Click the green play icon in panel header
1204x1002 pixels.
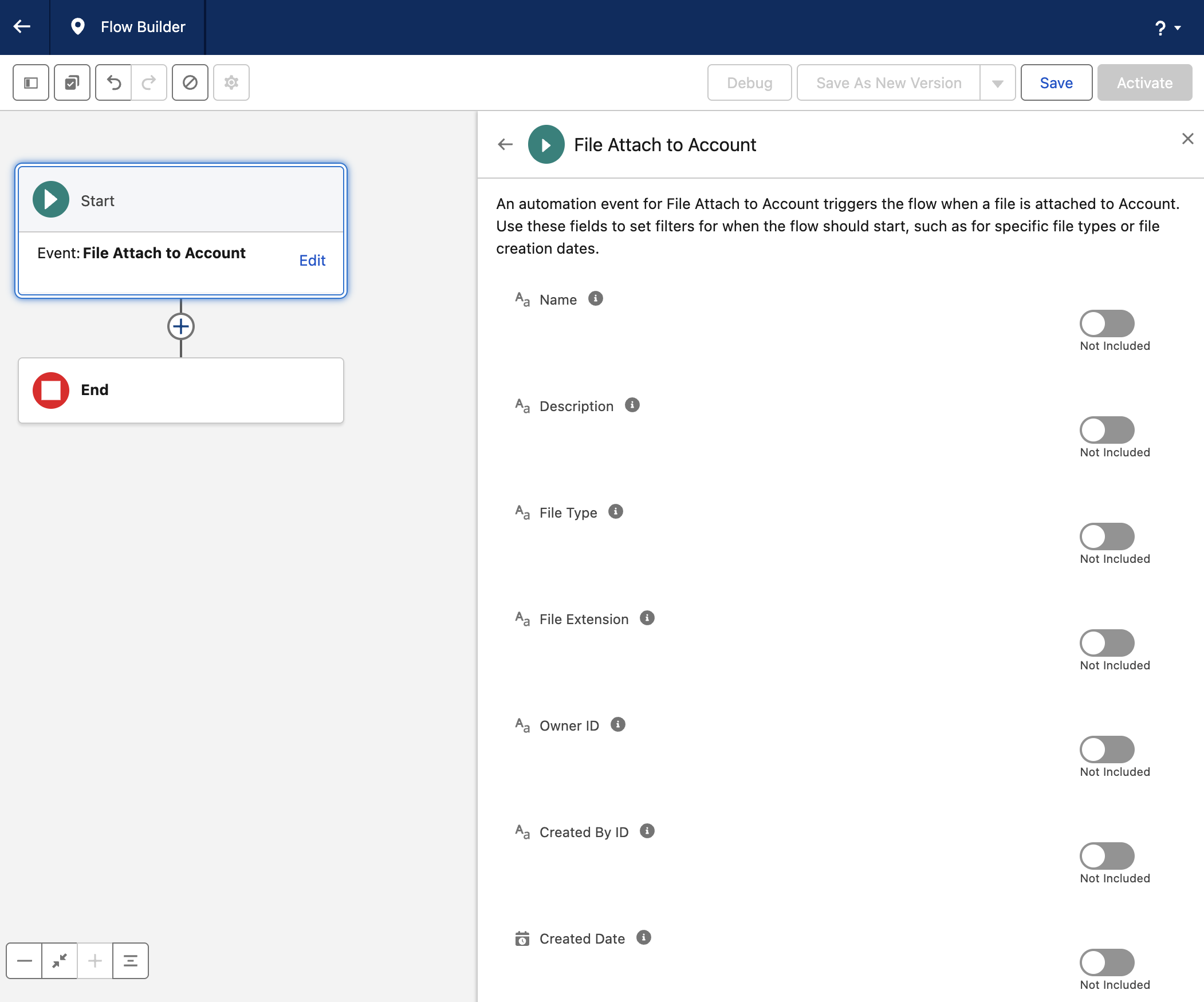point(546,144)
